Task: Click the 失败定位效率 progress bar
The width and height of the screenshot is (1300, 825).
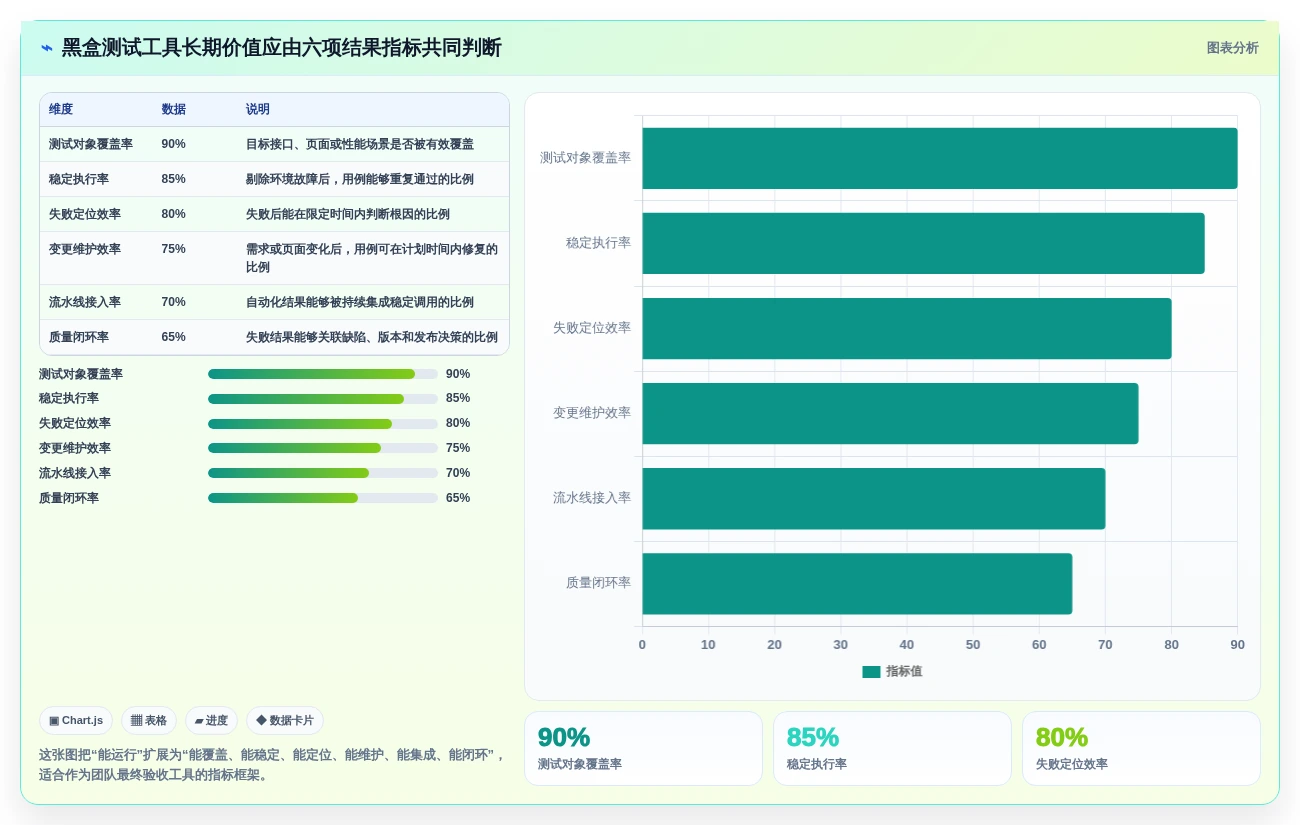Action: [x=323, y=424]
